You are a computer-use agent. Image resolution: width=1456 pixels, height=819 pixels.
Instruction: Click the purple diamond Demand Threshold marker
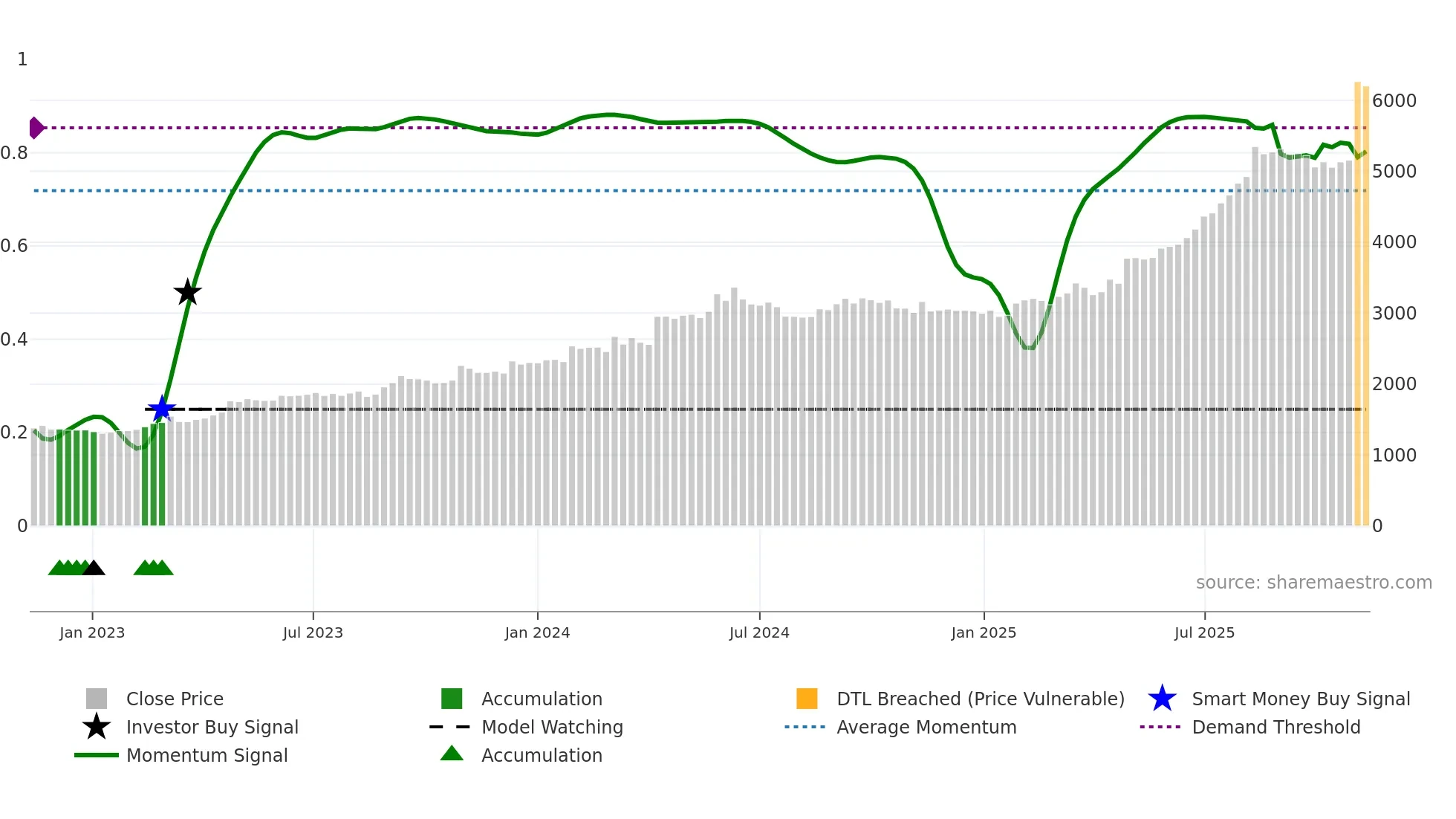[36, 128]
